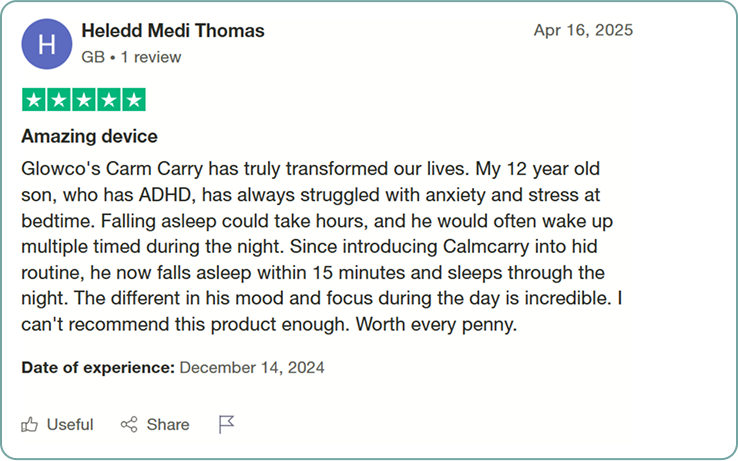Click the Share text button

tap(168, 425)
